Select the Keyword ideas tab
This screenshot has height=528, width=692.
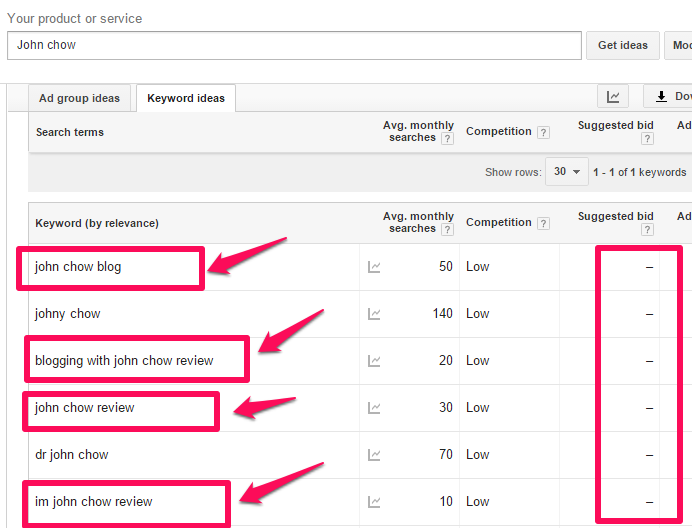point(186,98)
